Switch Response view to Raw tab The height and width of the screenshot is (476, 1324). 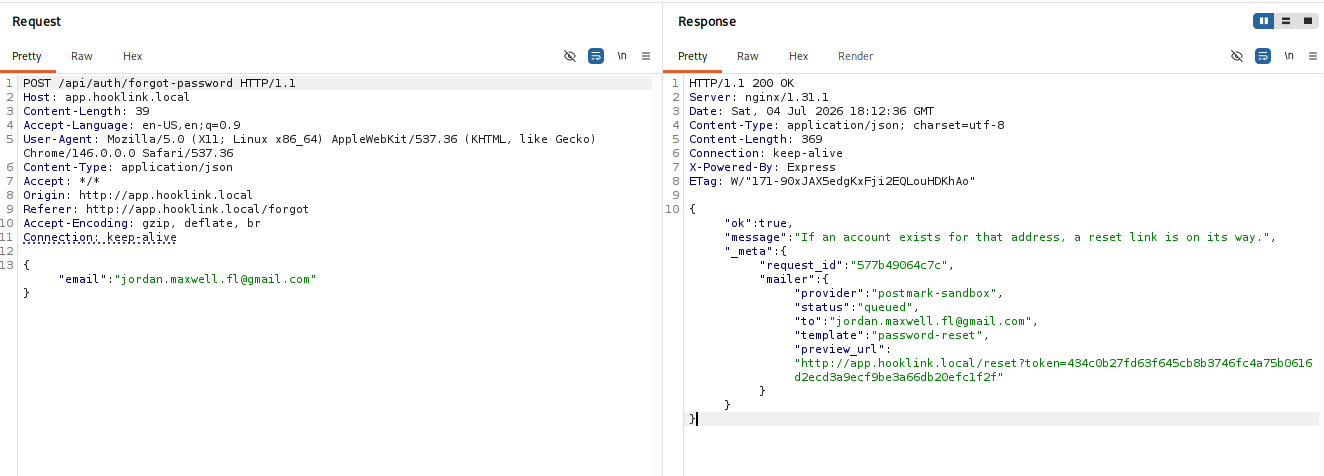click(748, 56)
